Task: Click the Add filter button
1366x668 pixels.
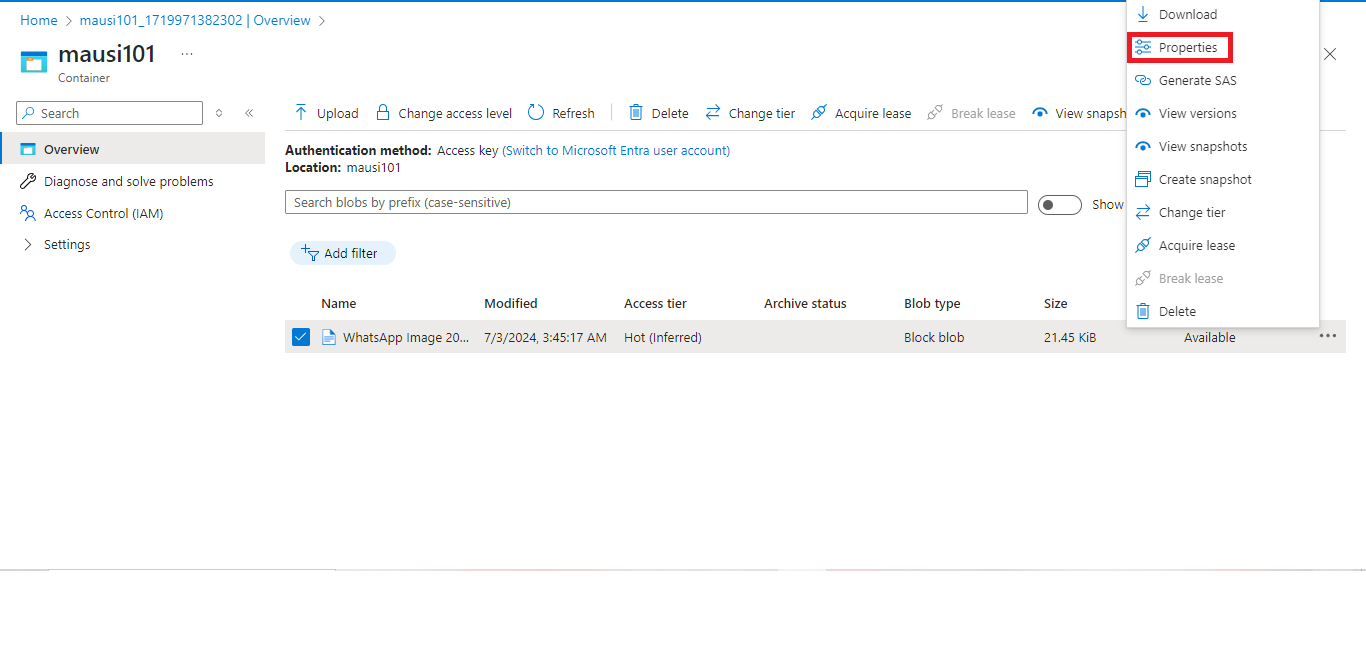Action: [342, 253]
